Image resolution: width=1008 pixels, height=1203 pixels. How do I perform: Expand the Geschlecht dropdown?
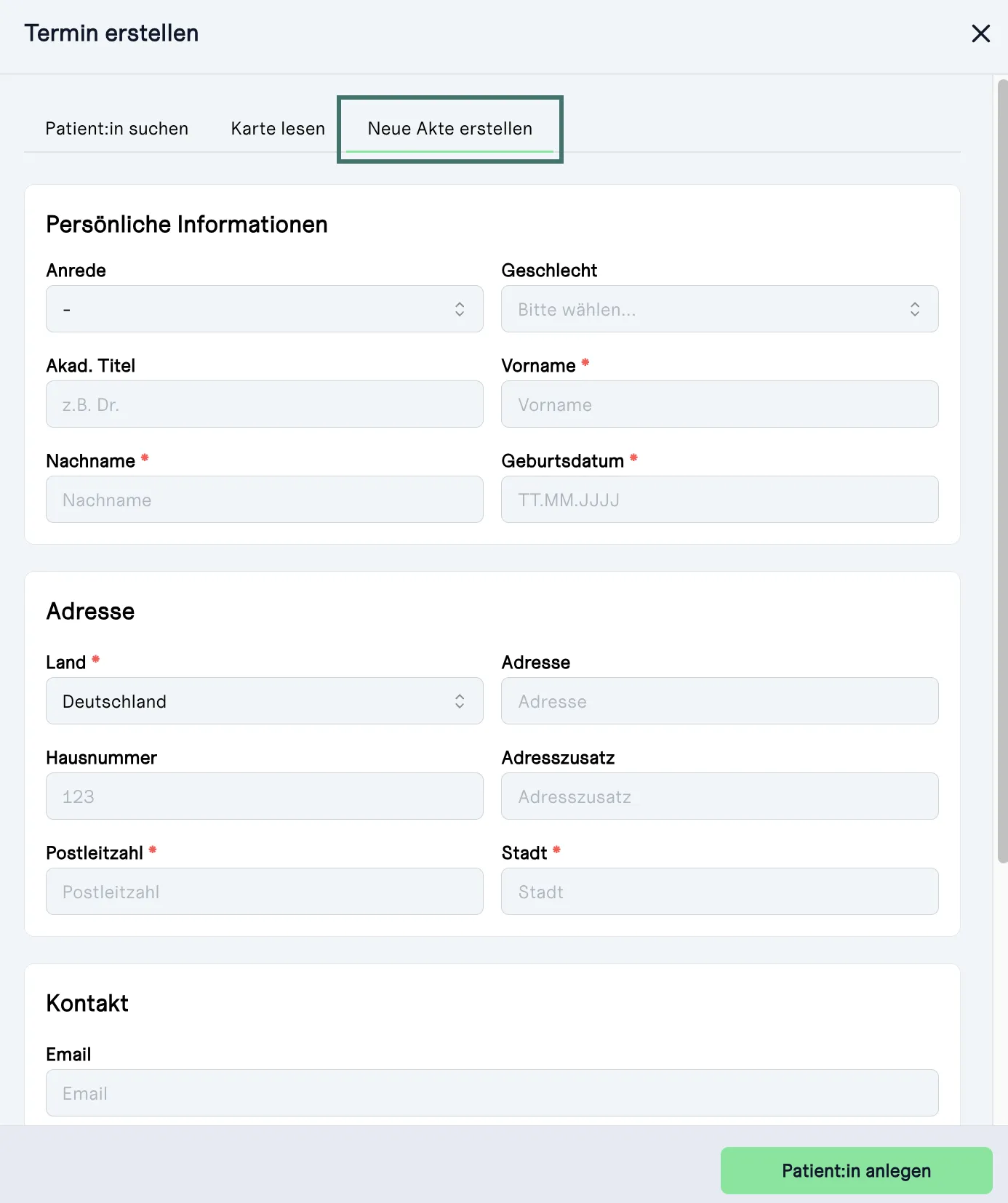[720, 309]
